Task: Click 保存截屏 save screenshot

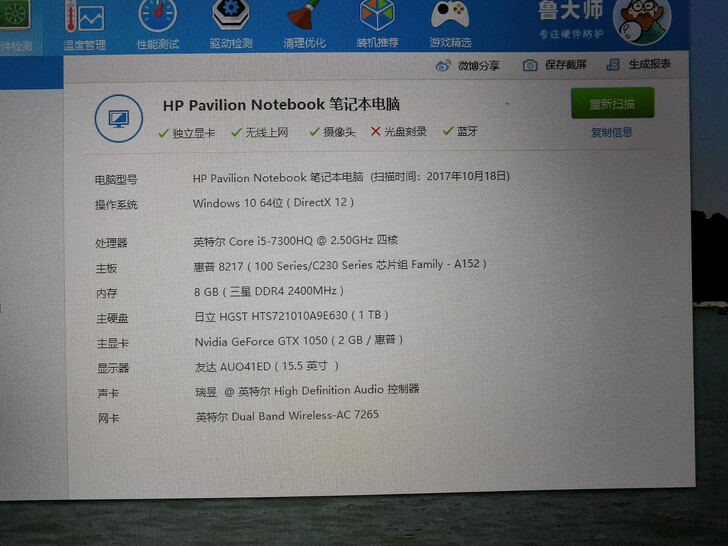Action: (554, 65)
